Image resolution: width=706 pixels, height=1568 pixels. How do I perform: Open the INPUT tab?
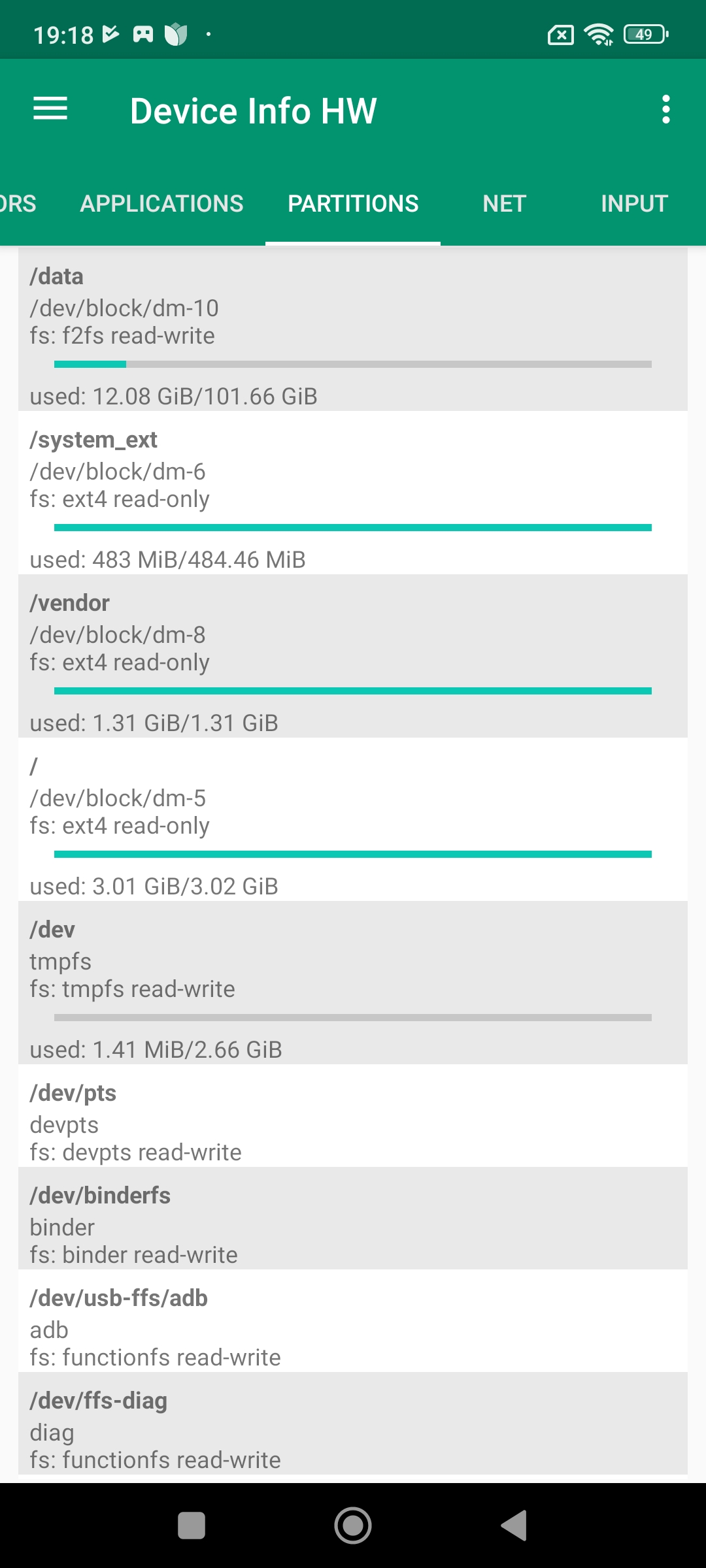click(x=634, y=204)
